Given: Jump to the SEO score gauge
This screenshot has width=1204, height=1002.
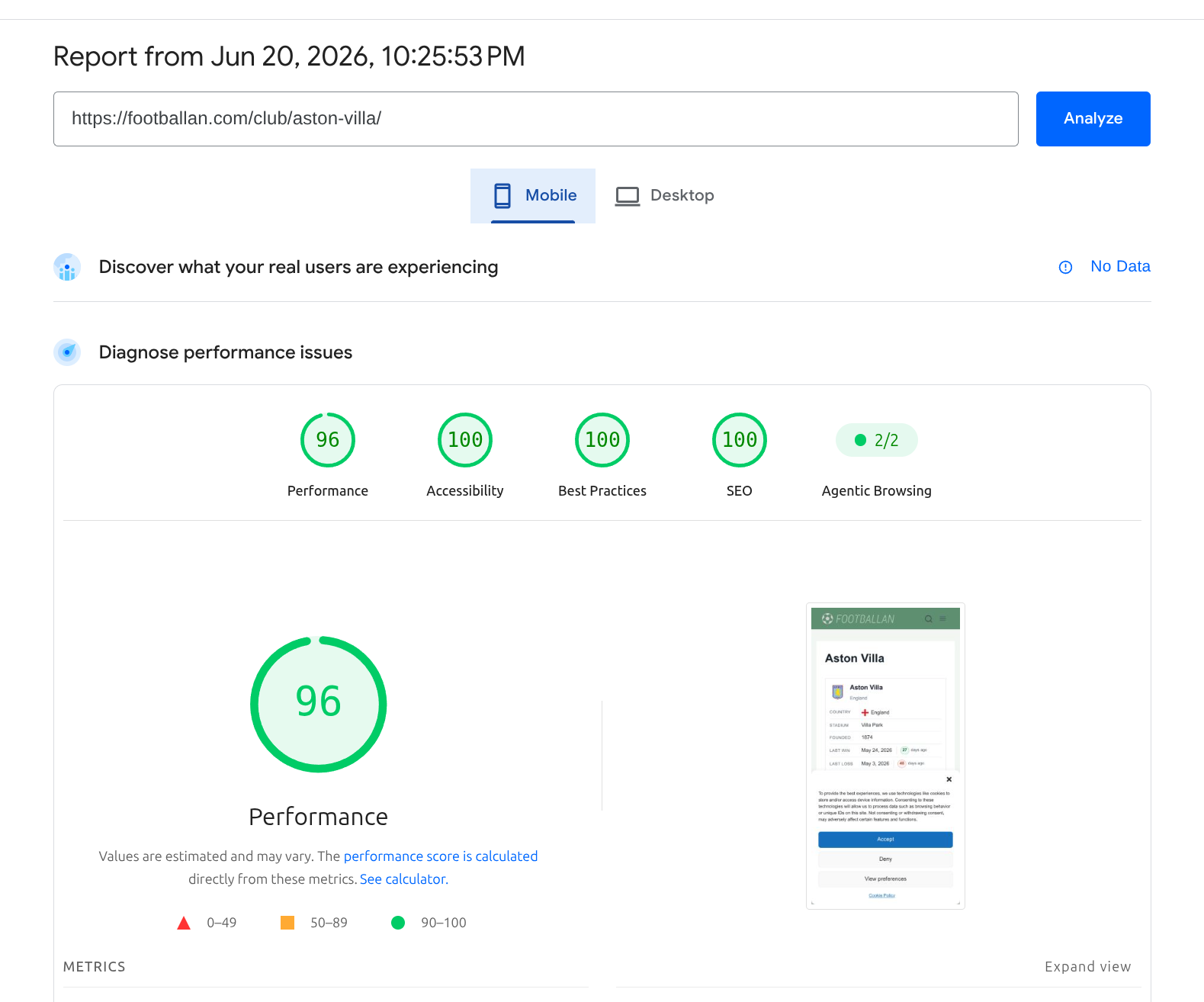Looking at the screenshot, I should click(740, 440).
